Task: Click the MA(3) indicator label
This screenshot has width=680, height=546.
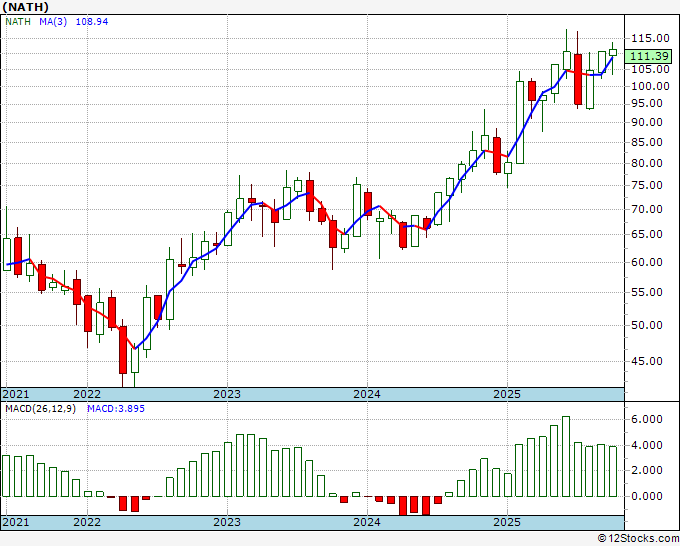Action: click(x=53, y=22)
